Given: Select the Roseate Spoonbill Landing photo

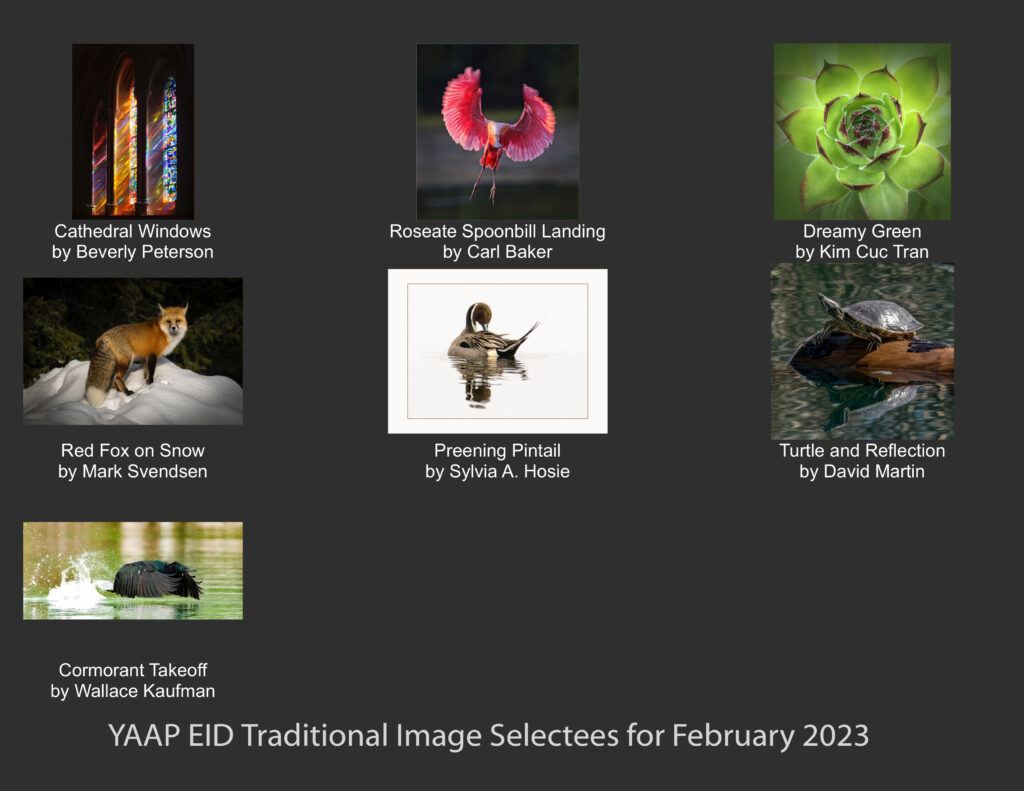Looking at the screenshot, I should click(x=498, y=131).
